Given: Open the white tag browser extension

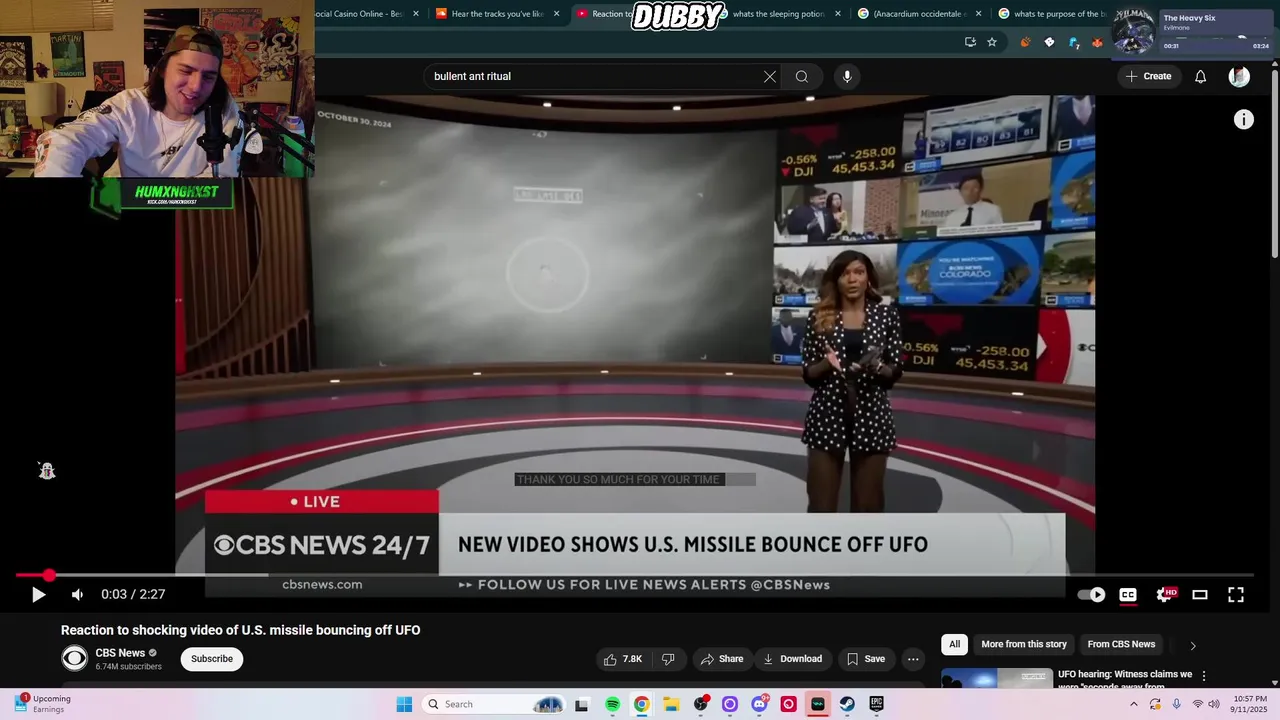Looking at the screenshot, I should click(1049, 42).
